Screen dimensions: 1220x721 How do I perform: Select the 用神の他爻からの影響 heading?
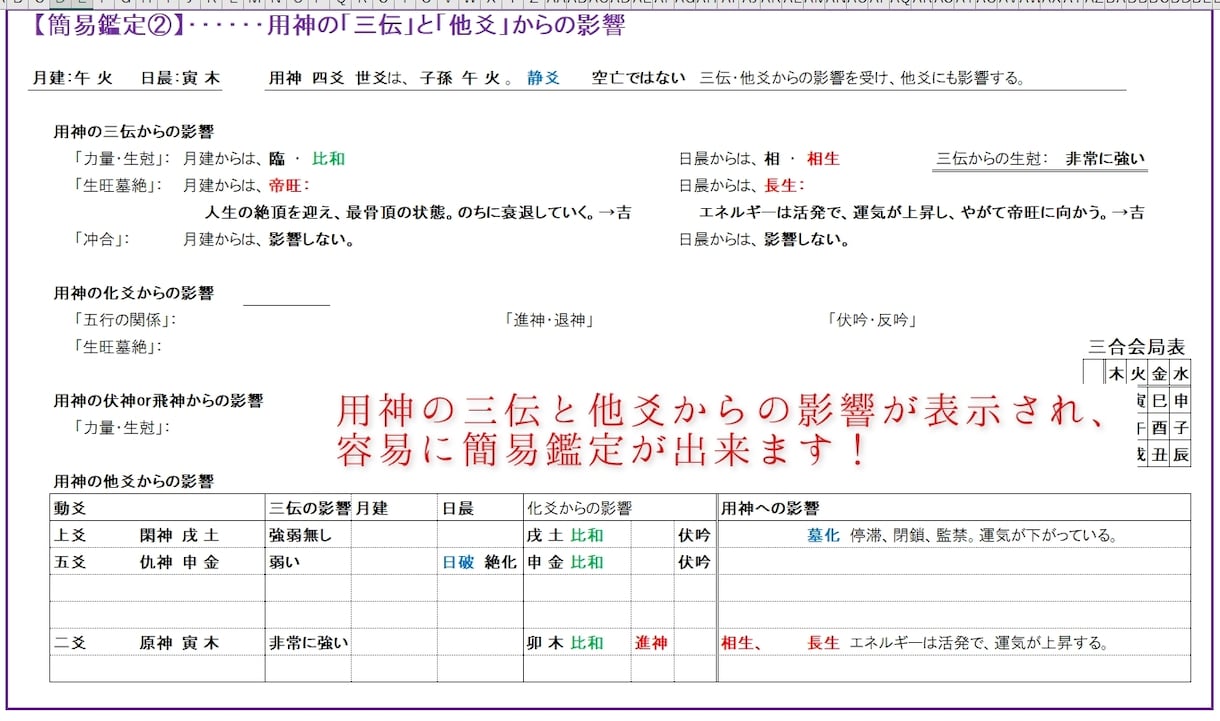point(133,482)
